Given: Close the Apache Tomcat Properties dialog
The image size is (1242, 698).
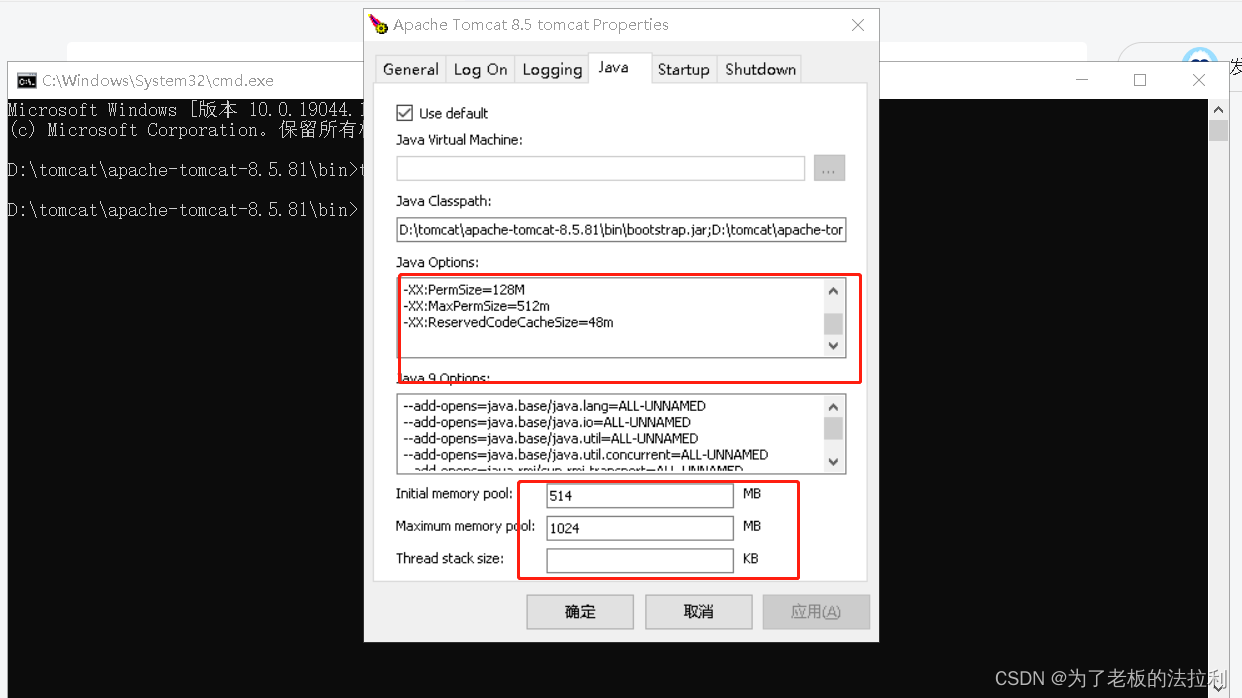Looking at the screenshot, I should (857, 25).
